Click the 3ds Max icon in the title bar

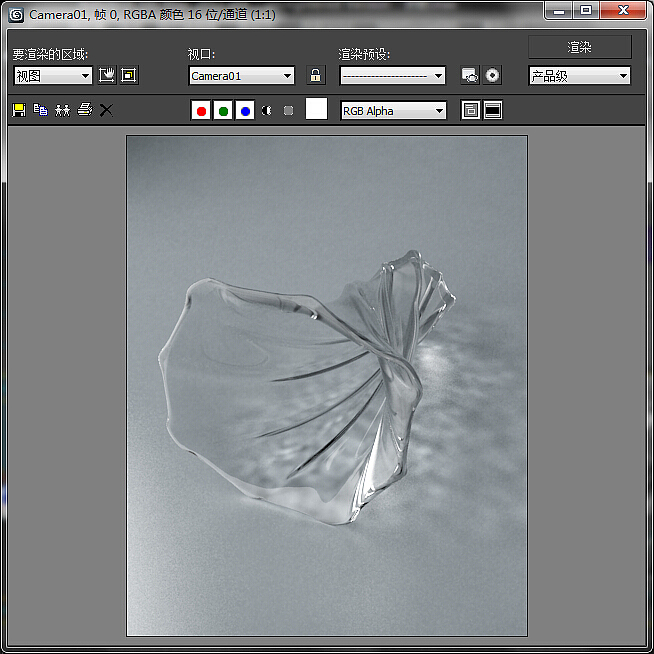pyautogui.click(x=16, y=15)
